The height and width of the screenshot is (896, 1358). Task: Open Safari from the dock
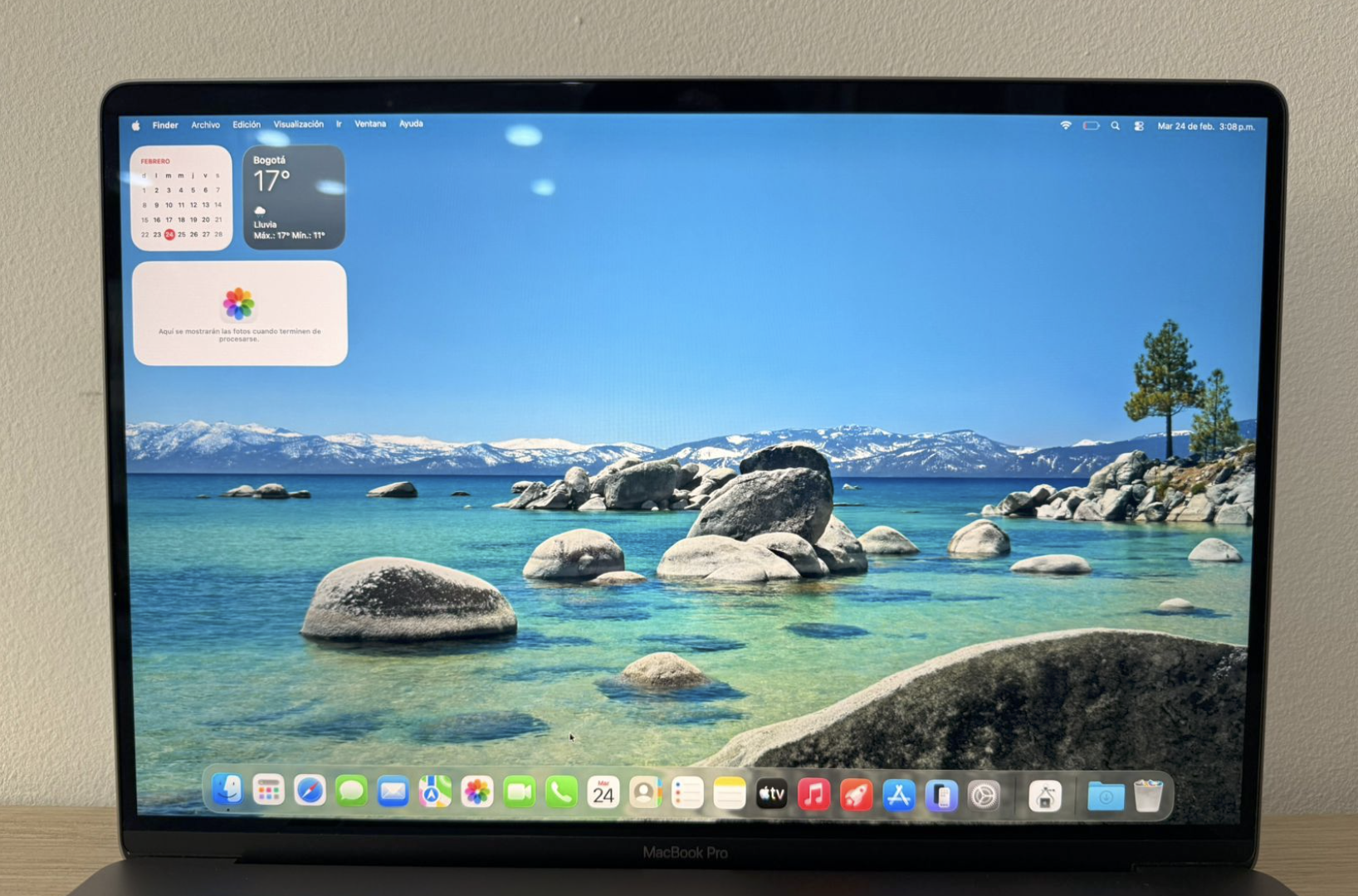(310, 791)
